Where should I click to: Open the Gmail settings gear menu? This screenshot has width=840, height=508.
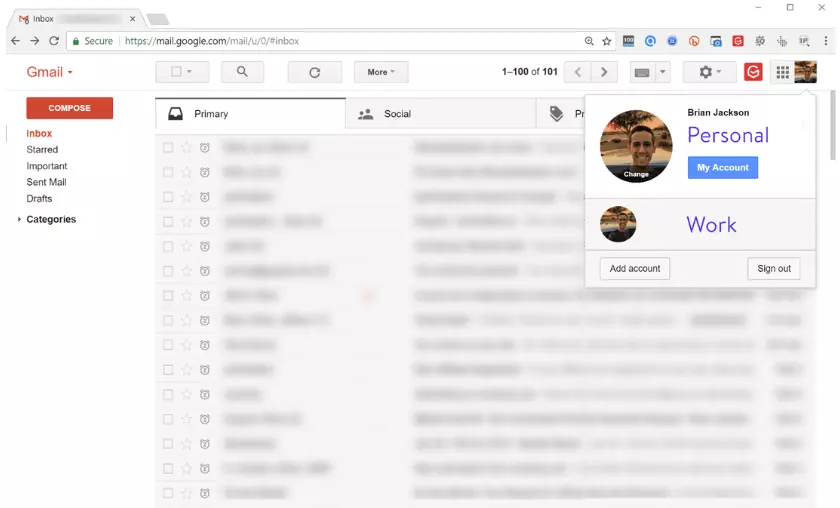coord(710,72)
